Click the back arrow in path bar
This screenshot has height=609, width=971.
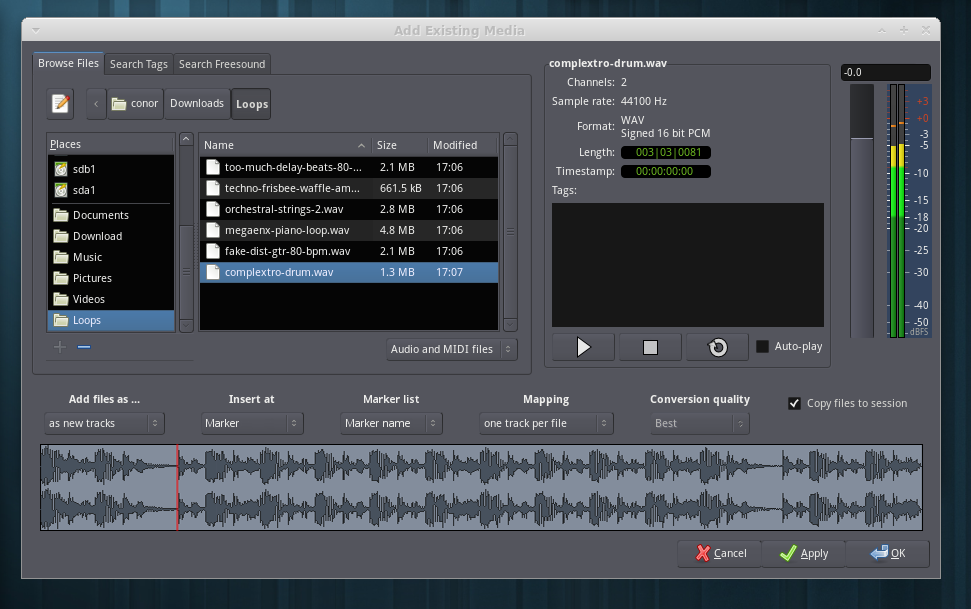tap(95, 103)
